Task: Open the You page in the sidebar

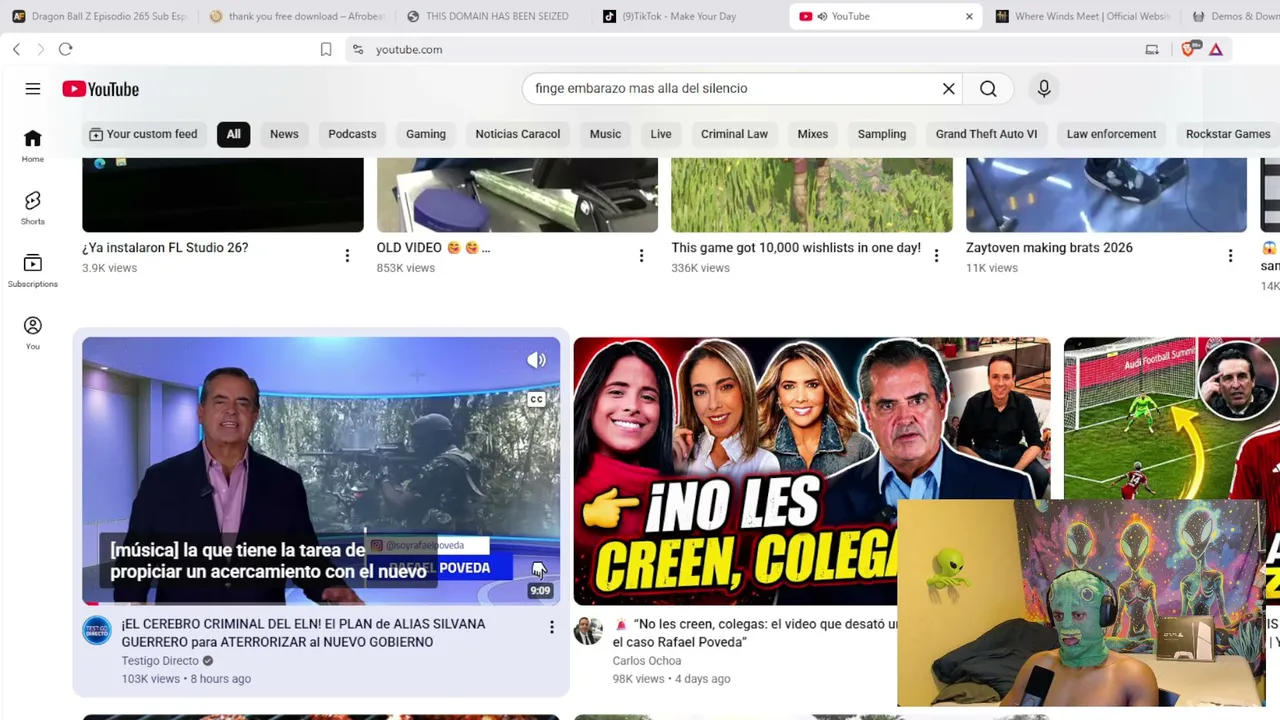Action: (x=33, y=333)
